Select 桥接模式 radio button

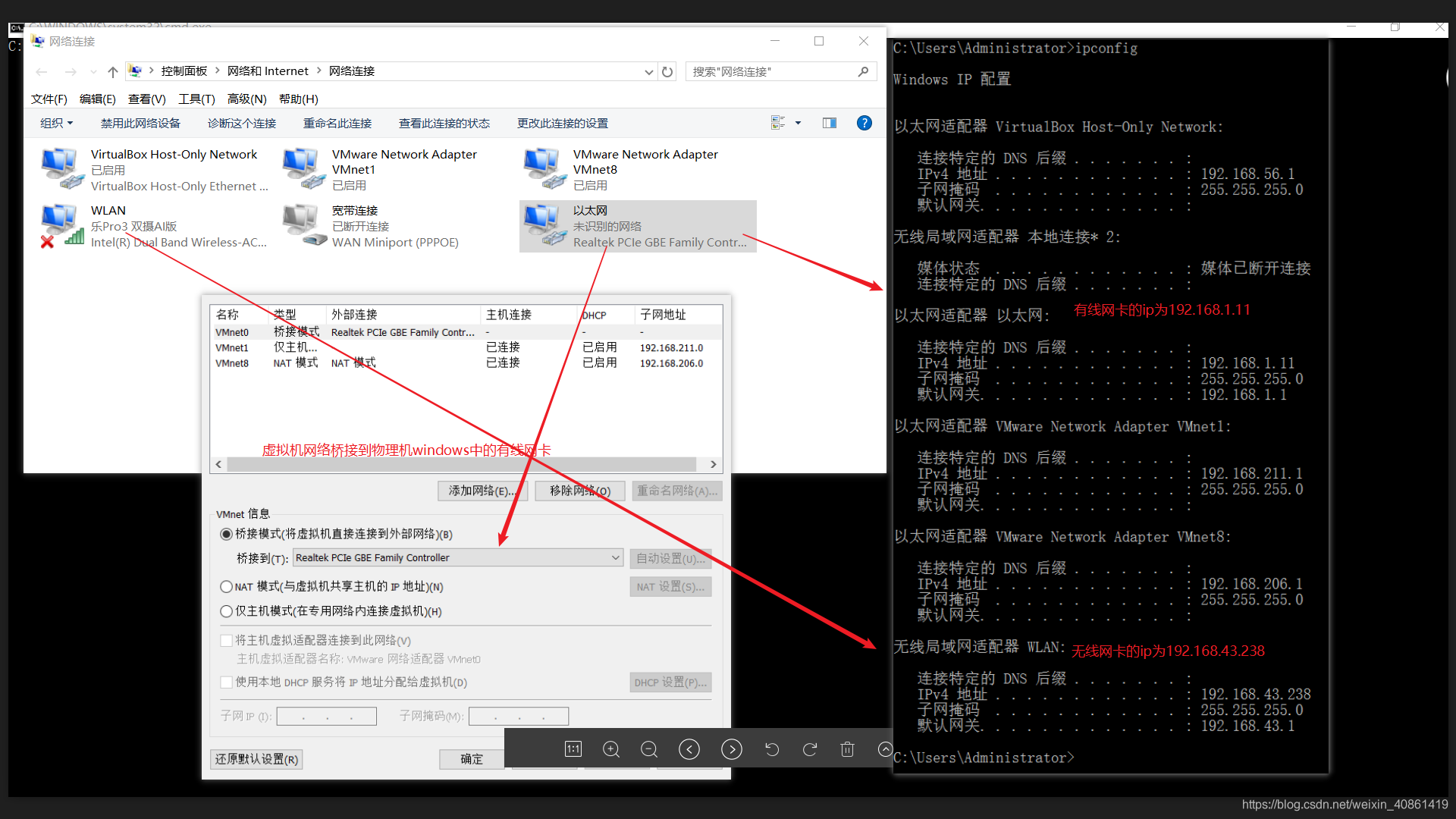coord(226,534)
